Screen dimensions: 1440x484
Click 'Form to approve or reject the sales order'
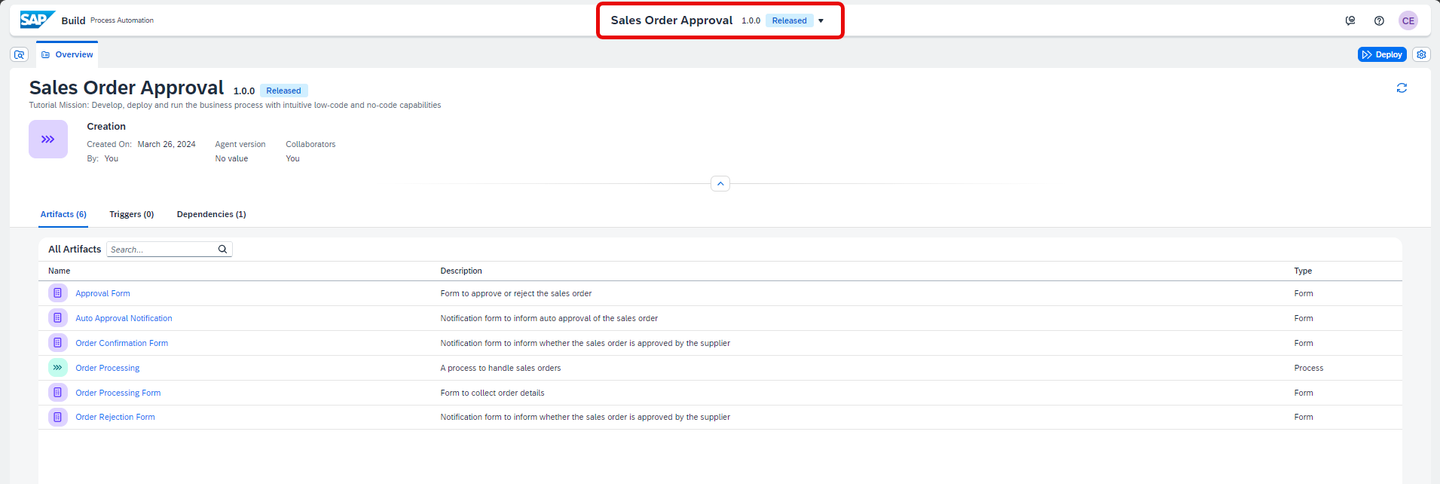(516, 293)
